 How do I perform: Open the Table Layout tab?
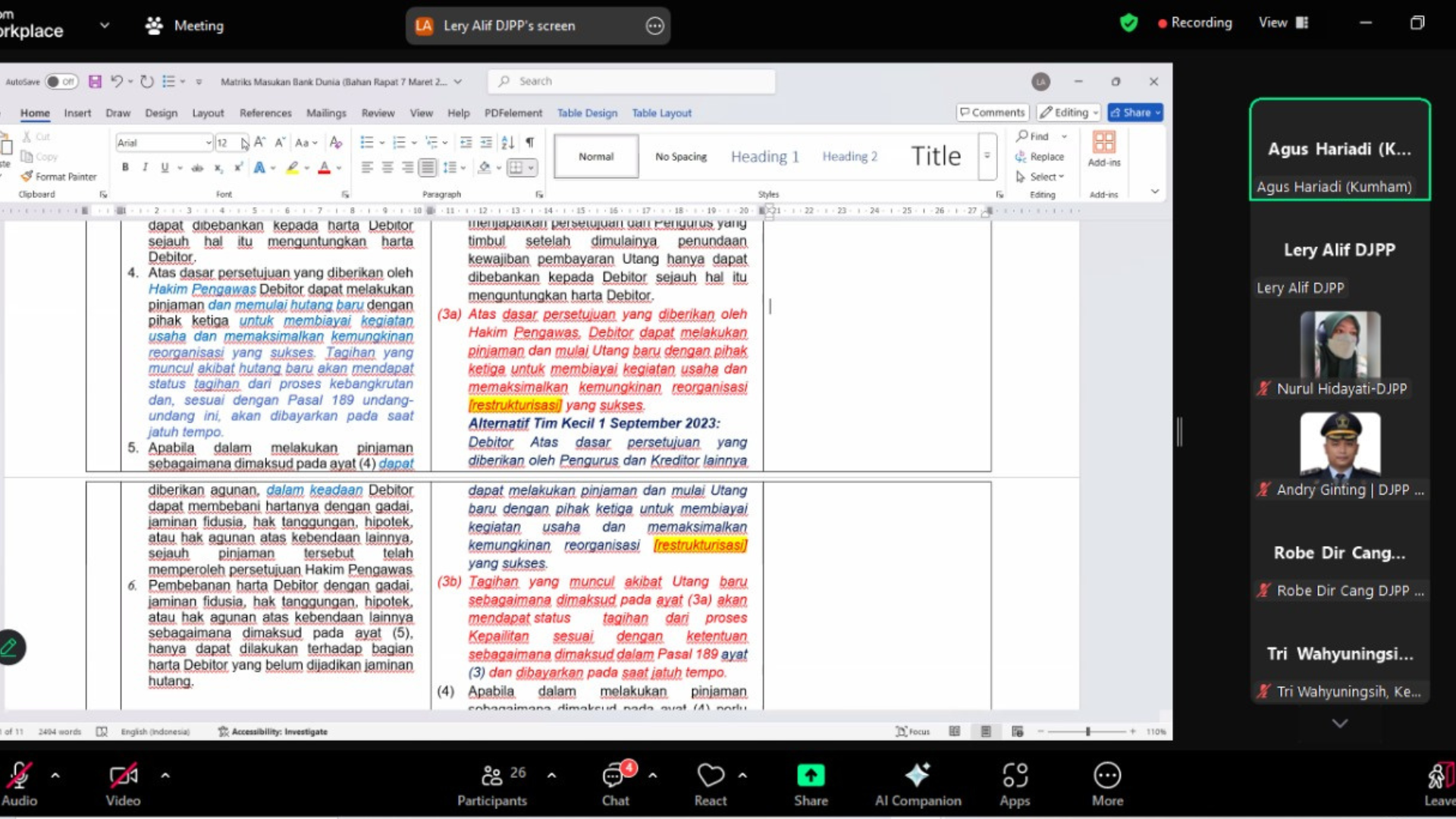(661, 113)
